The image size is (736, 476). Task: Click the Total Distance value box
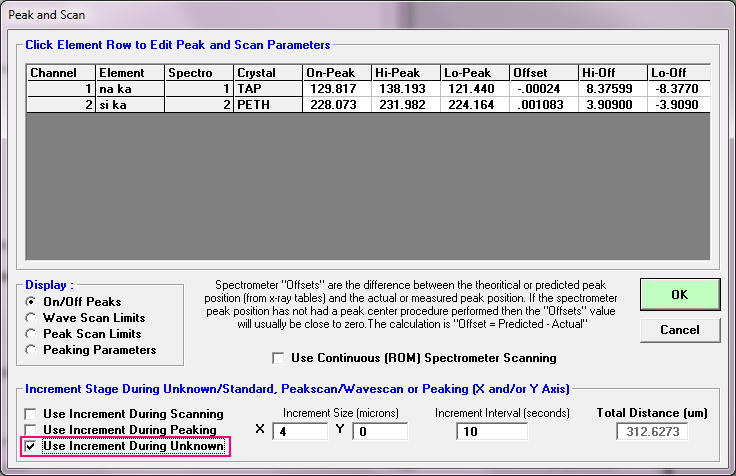click(651, 431)
